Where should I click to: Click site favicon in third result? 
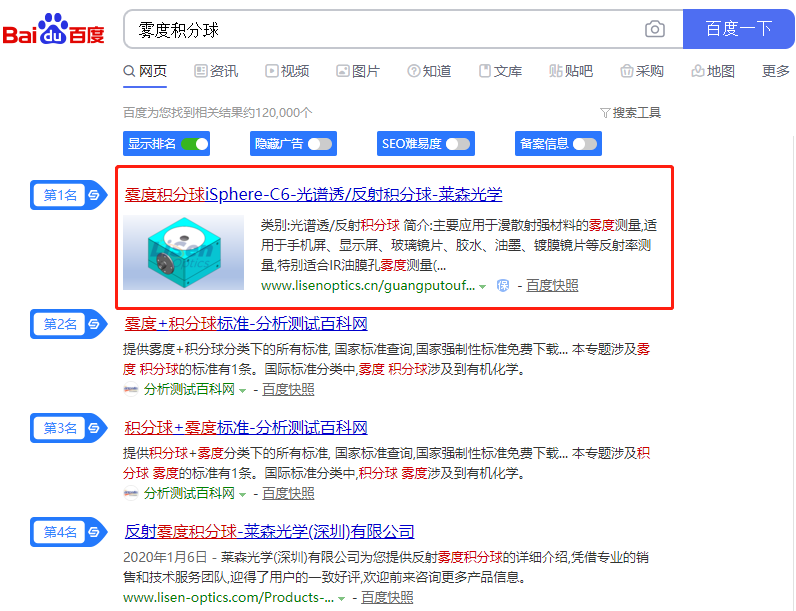[x=131, y=493]
